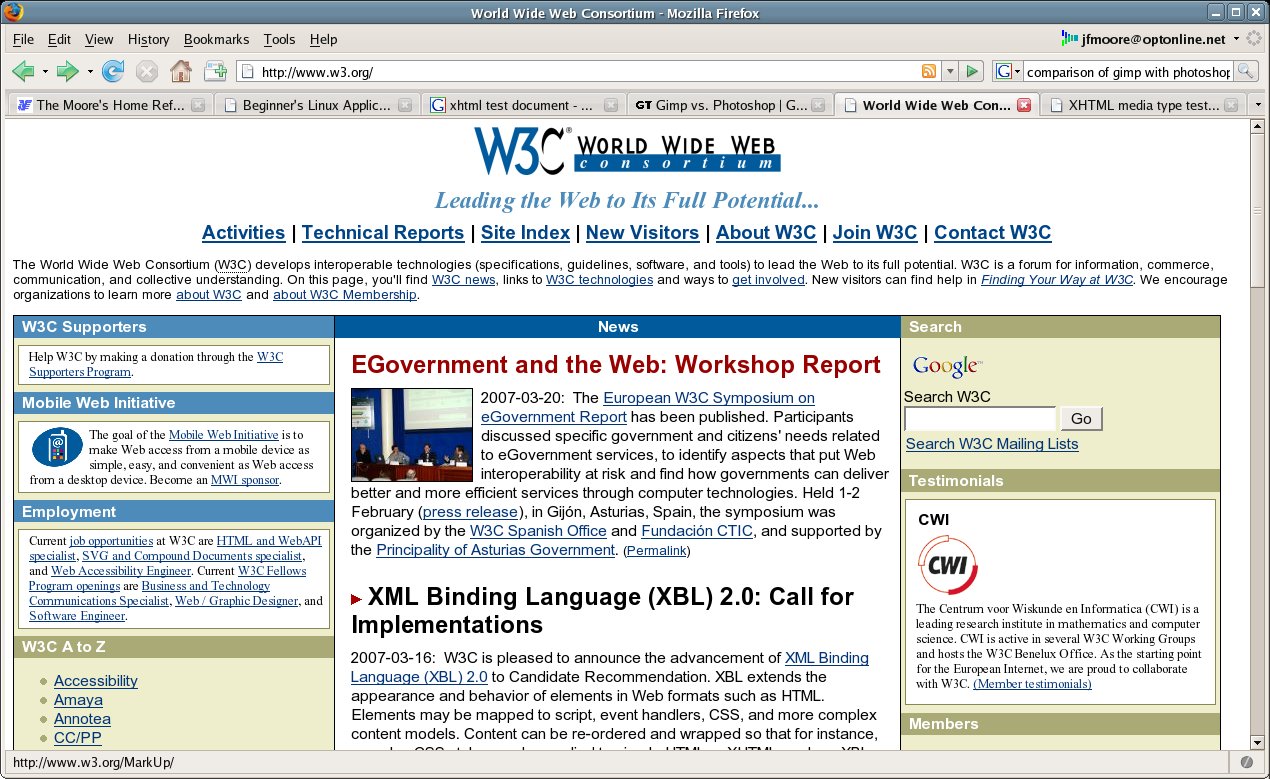Image resolution: width=1270 pixels, height=779 pixels.
Task: Click the Go button under Search W3C
Action: (1081, 418)
